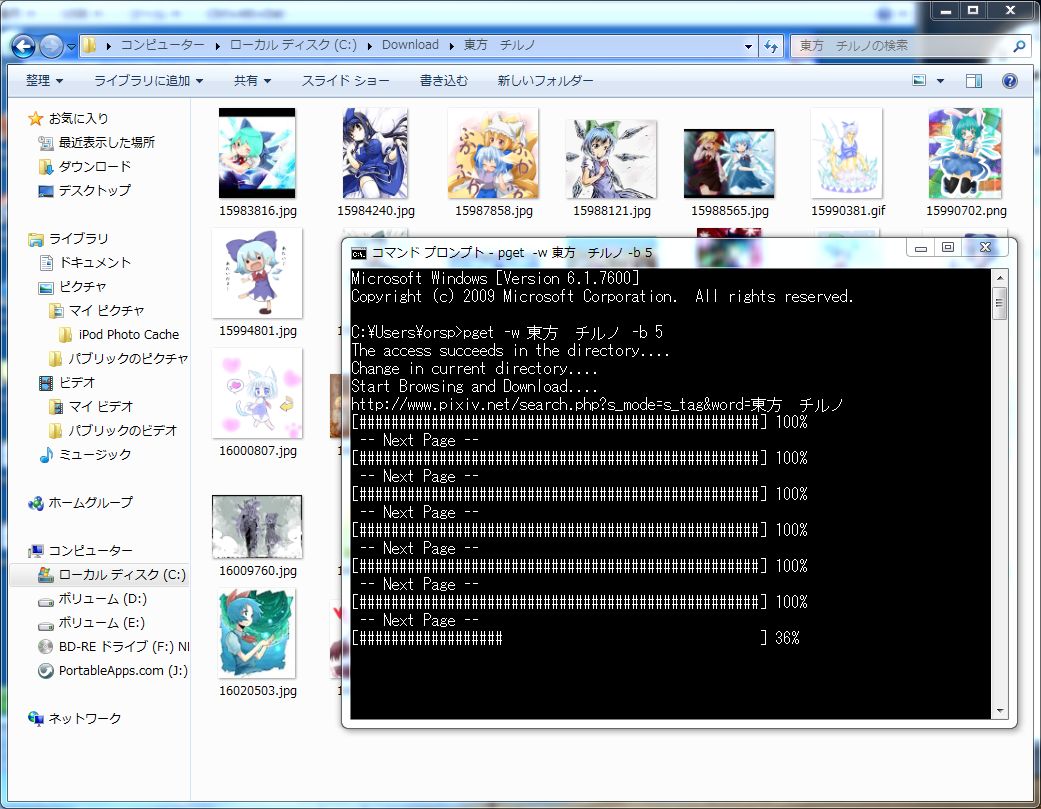Open the address bar history dropdown arrow

pyautogui.click(x=748, y=46)
